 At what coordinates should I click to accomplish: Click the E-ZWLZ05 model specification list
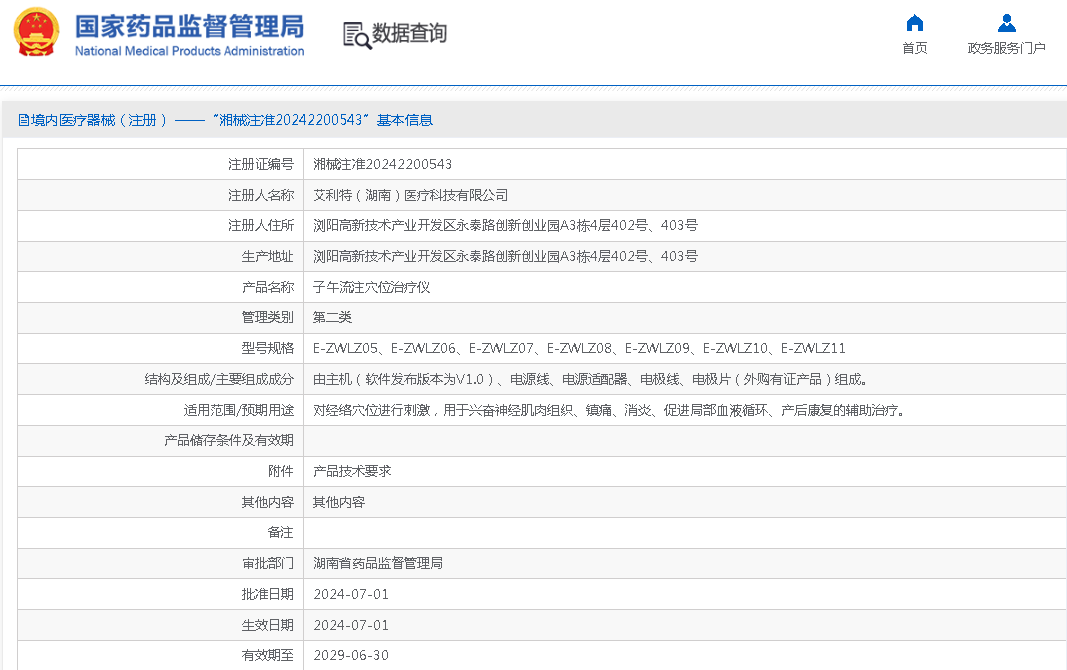(x=579, y=348)
